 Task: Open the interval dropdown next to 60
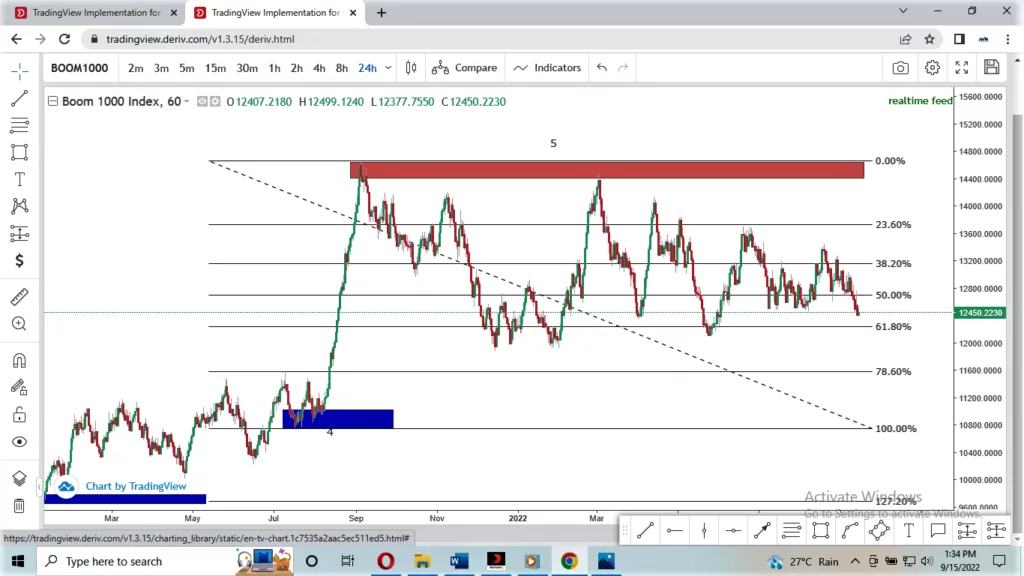pyautogui.click(x=187, y=101)
